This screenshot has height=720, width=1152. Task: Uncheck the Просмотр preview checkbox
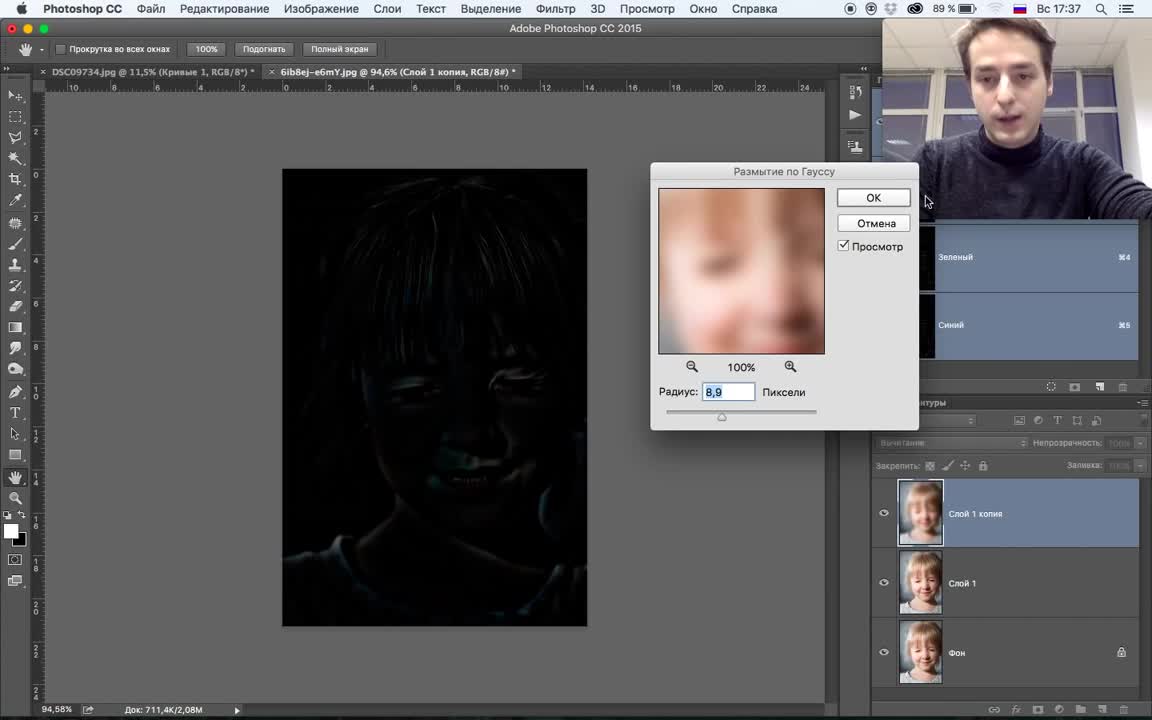[x=844, y=246]
